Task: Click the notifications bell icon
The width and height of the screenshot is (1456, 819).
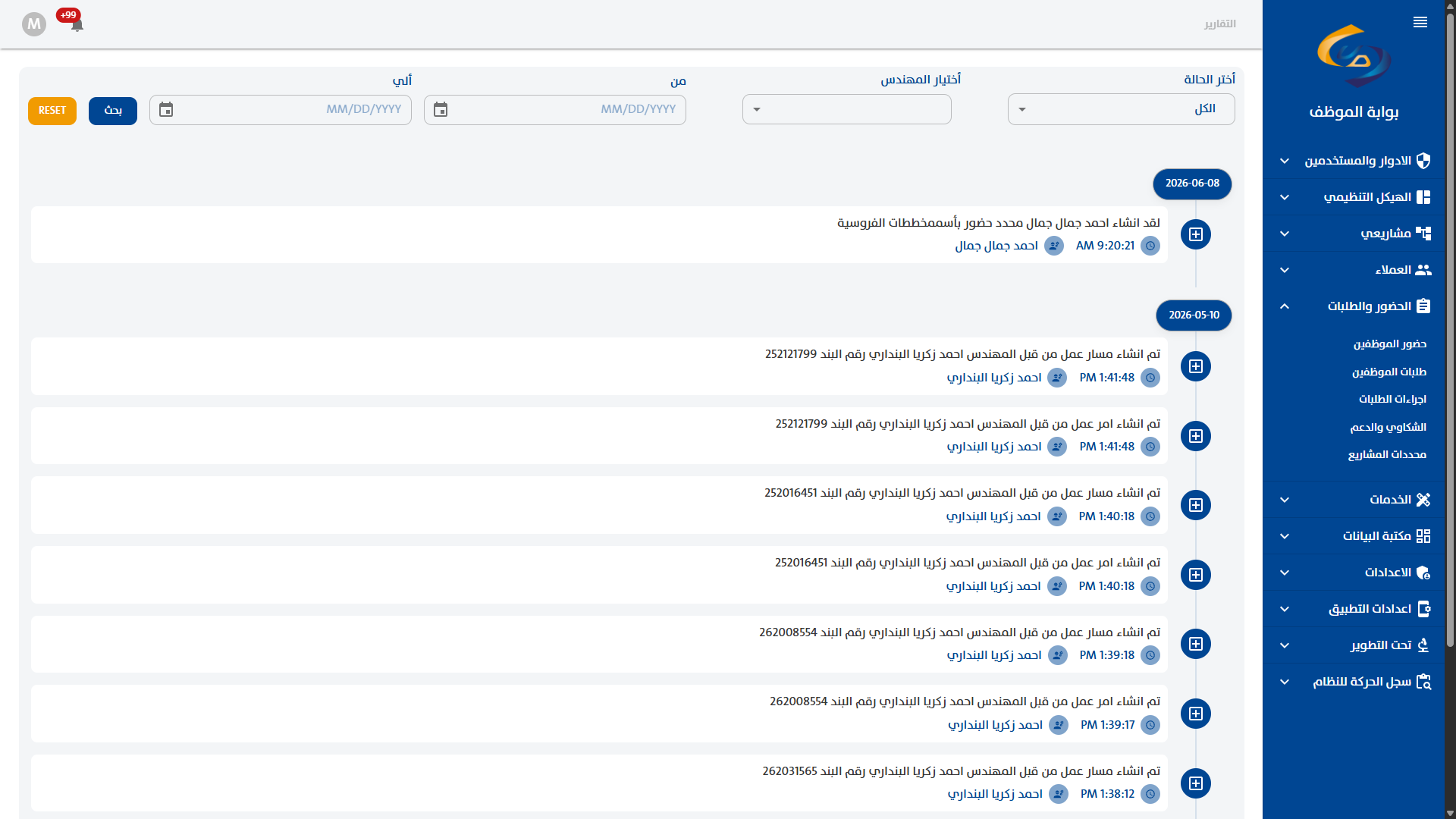Action: click(77, 26)
